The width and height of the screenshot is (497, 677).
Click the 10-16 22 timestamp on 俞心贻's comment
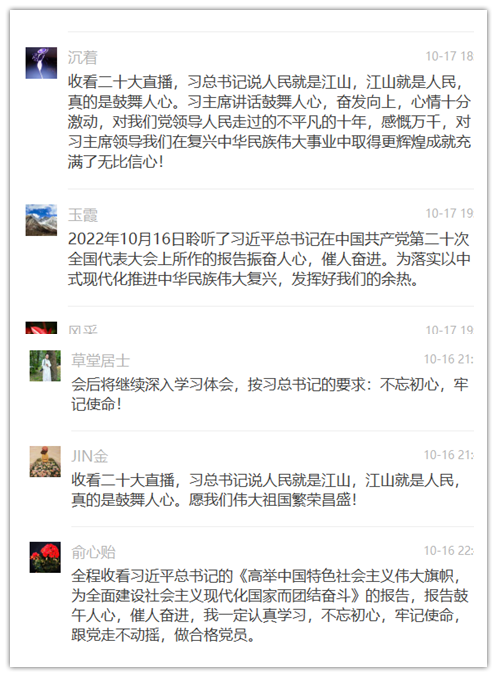coord(448,550)
